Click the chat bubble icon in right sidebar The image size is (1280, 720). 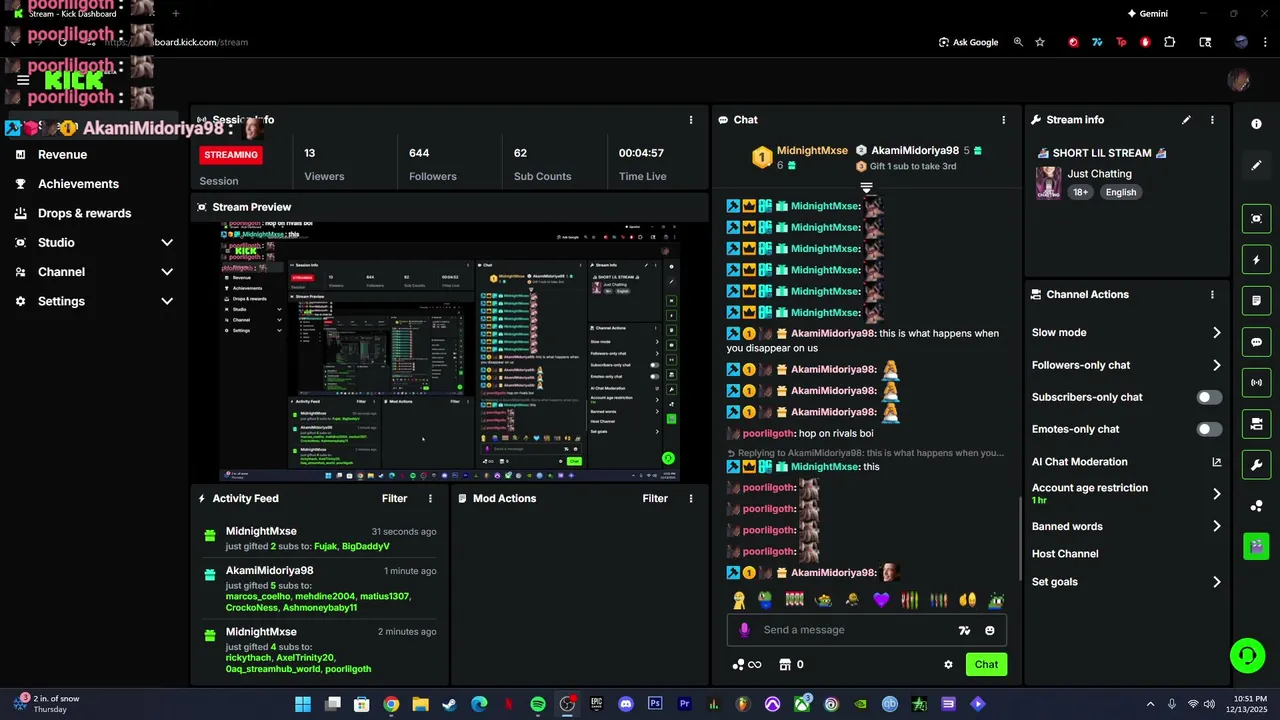[x=1257, y=342]
